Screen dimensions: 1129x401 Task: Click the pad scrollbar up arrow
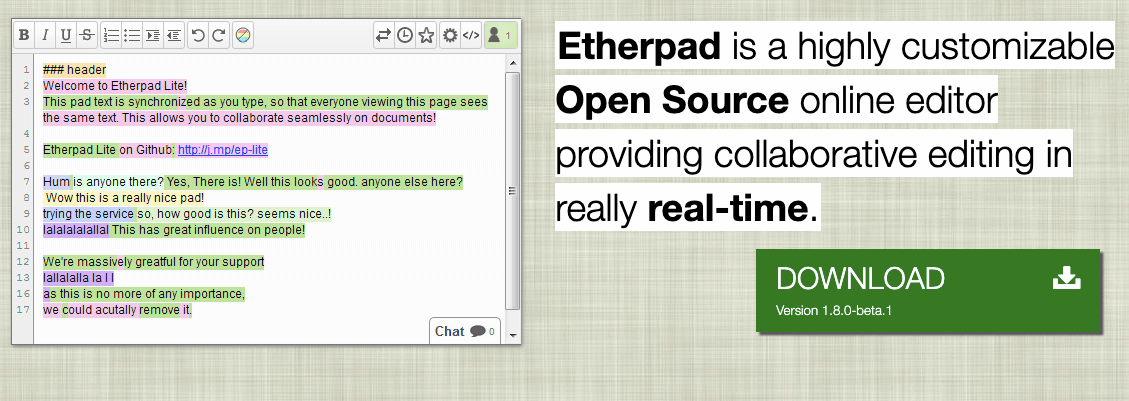coord(513,63)
